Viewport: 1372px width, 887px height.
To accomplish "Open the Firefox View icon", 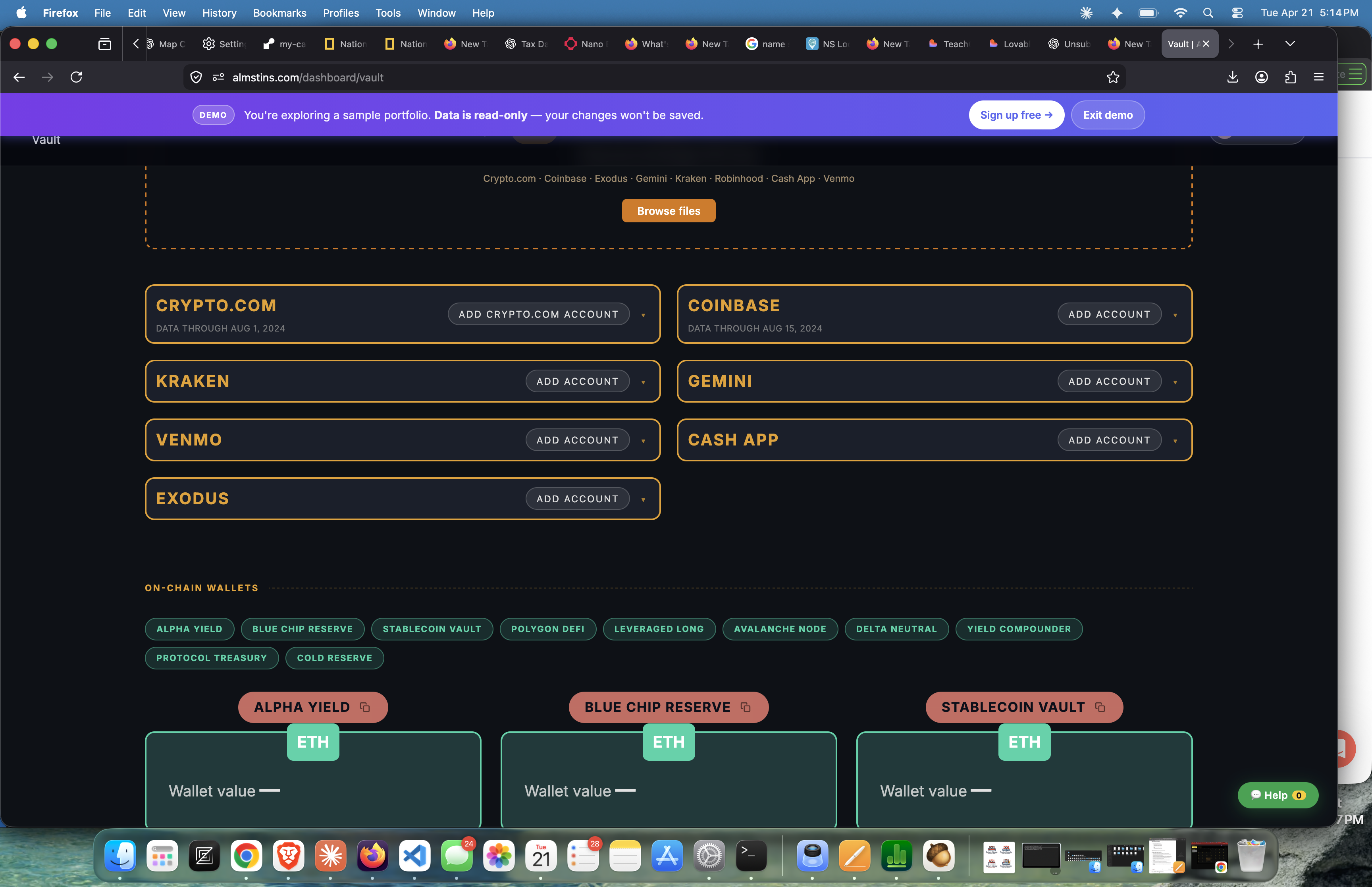I will 105,44.
